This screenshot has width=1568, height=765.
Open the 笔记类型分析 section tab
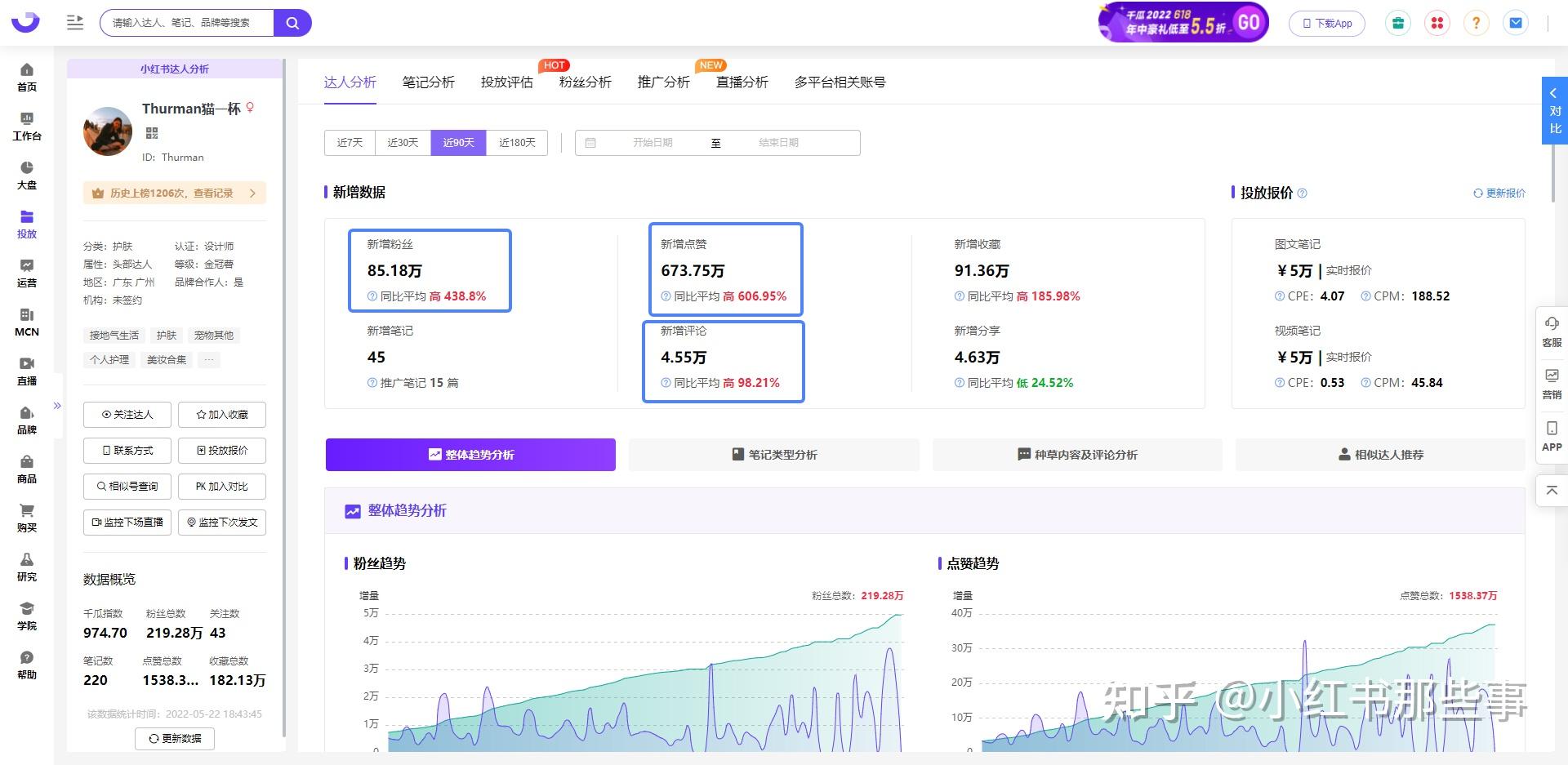tap(774, 455)
